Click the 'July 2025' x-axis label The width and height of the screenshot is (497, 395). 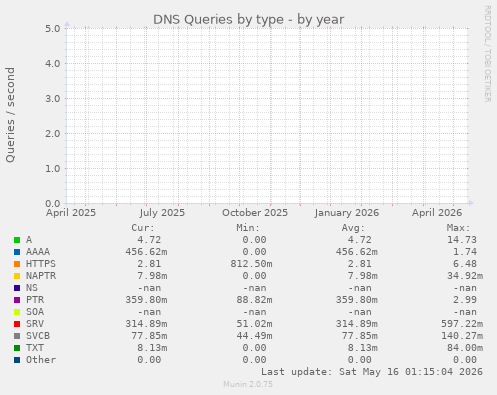162,213
